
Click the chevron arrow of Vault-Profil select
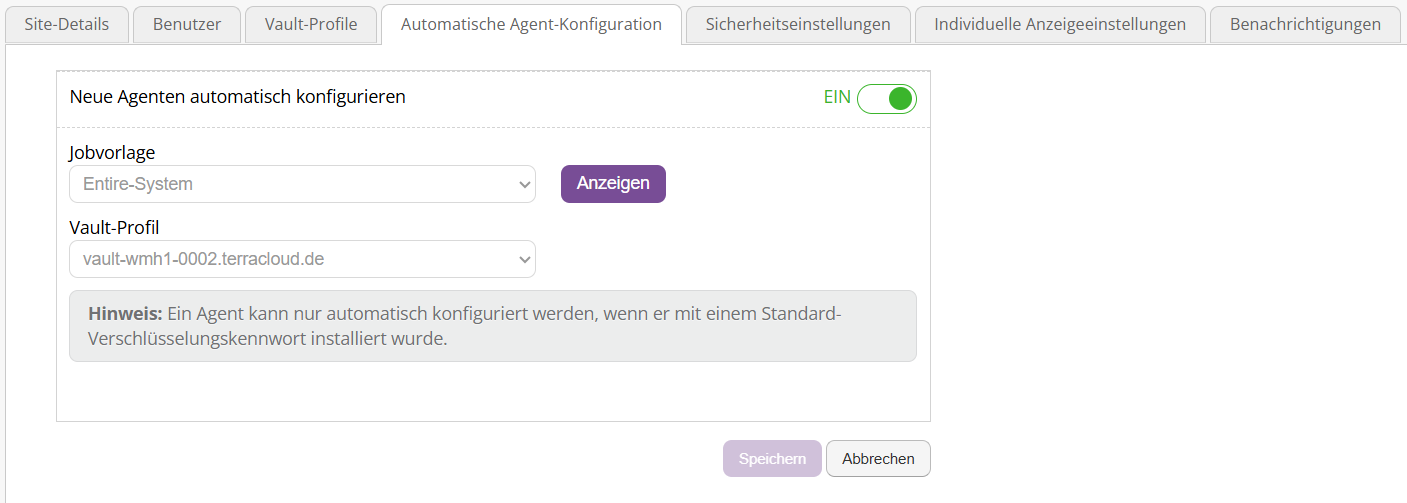pyautogui.click(x=524, y=259)
